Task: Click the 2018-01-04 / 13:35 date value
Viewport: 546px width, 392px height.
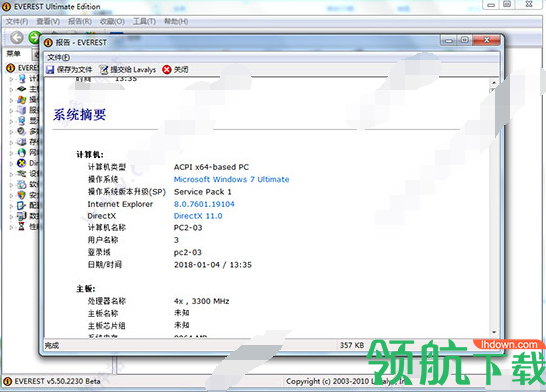Action: coord(213,265)
